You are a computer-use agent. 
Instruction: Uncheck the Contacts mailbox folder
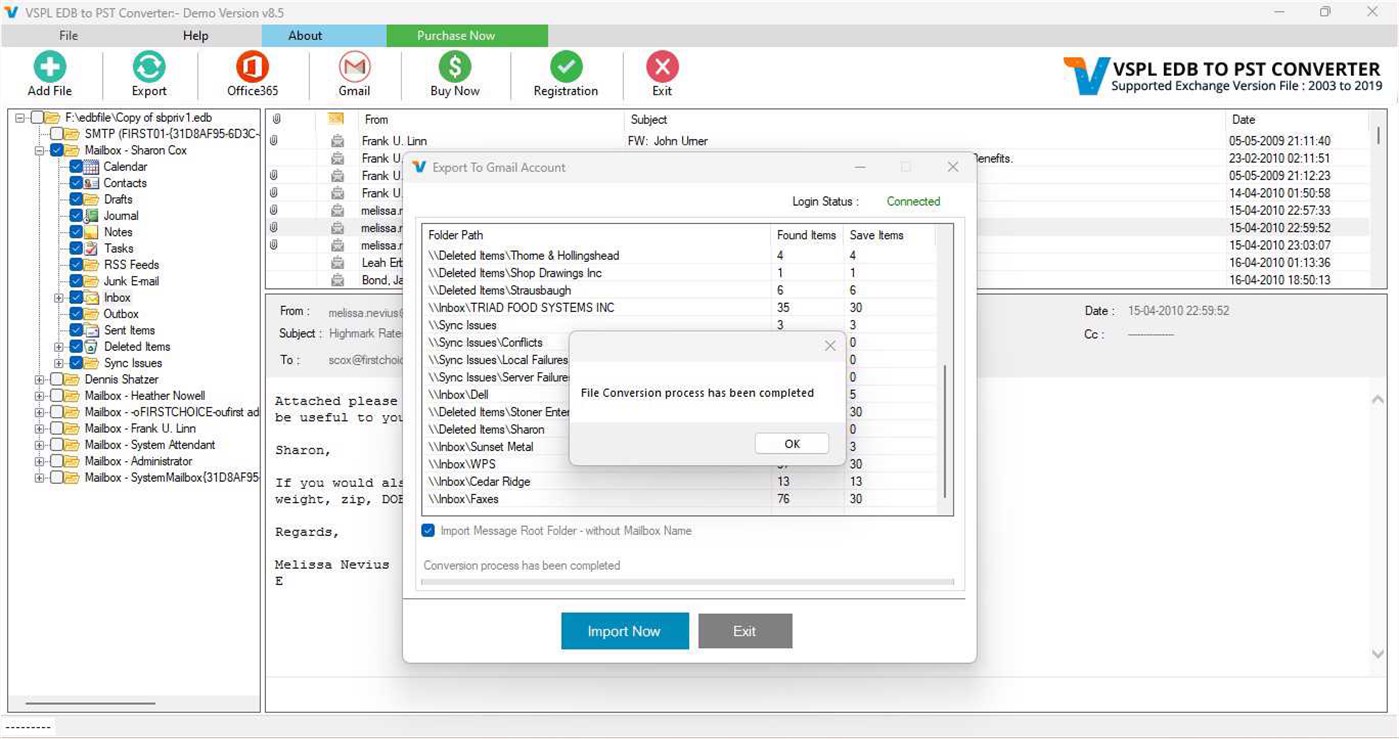(x=76, y=182)
